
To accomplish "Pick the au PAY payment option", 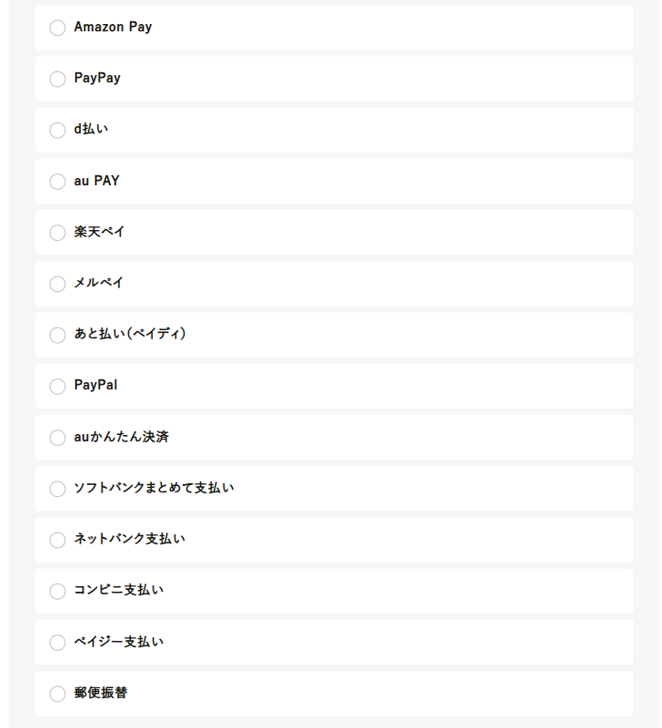I will pos(58,182).
